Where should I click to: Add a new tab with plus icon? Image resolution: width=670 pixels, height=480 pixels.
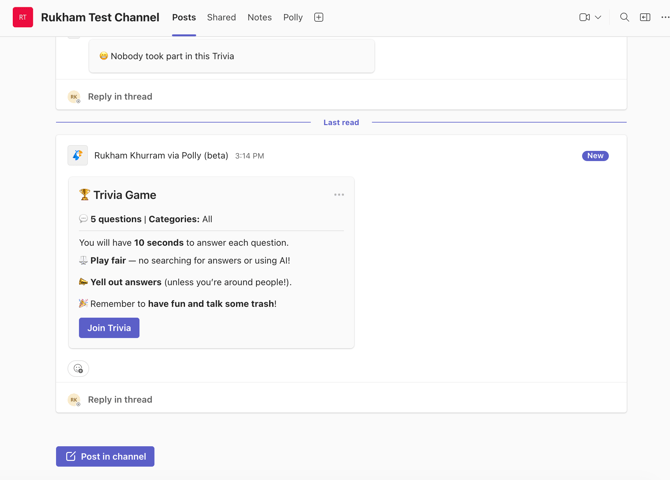(x=319, y=17)
